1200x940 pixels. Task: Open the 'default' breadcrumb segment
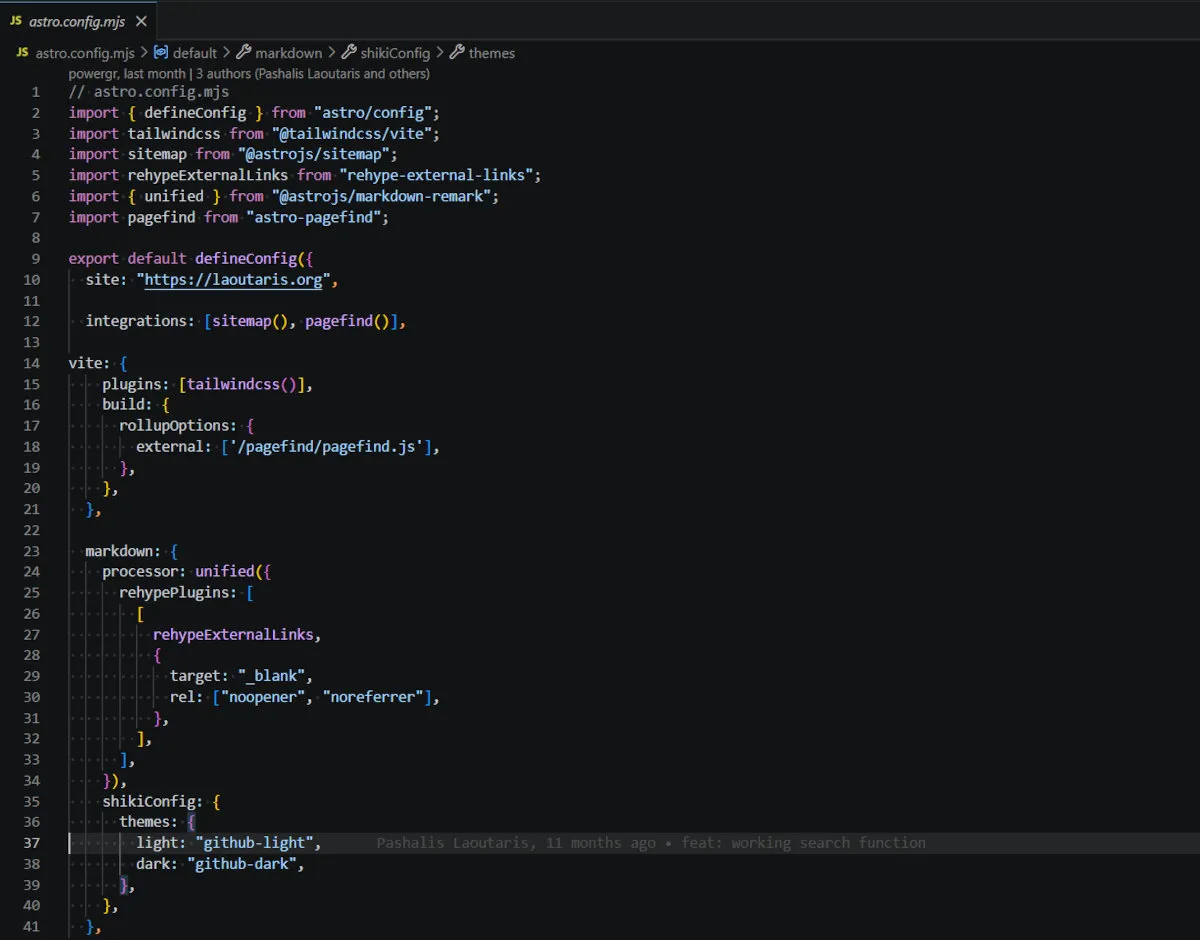194,53
